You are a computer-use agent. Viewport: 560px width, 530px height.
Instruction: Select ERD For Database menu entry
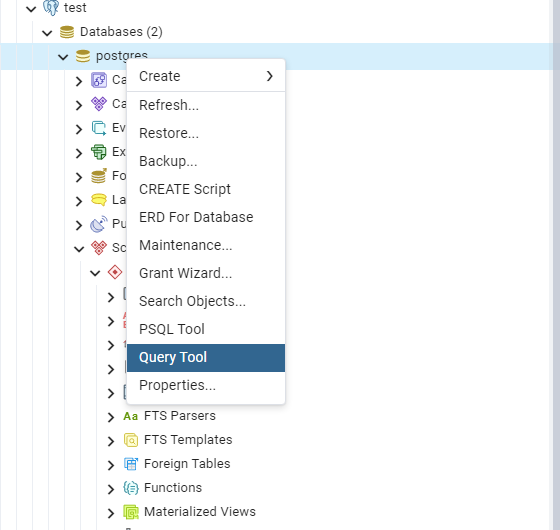pyautogui.click(x=206, y=217)
